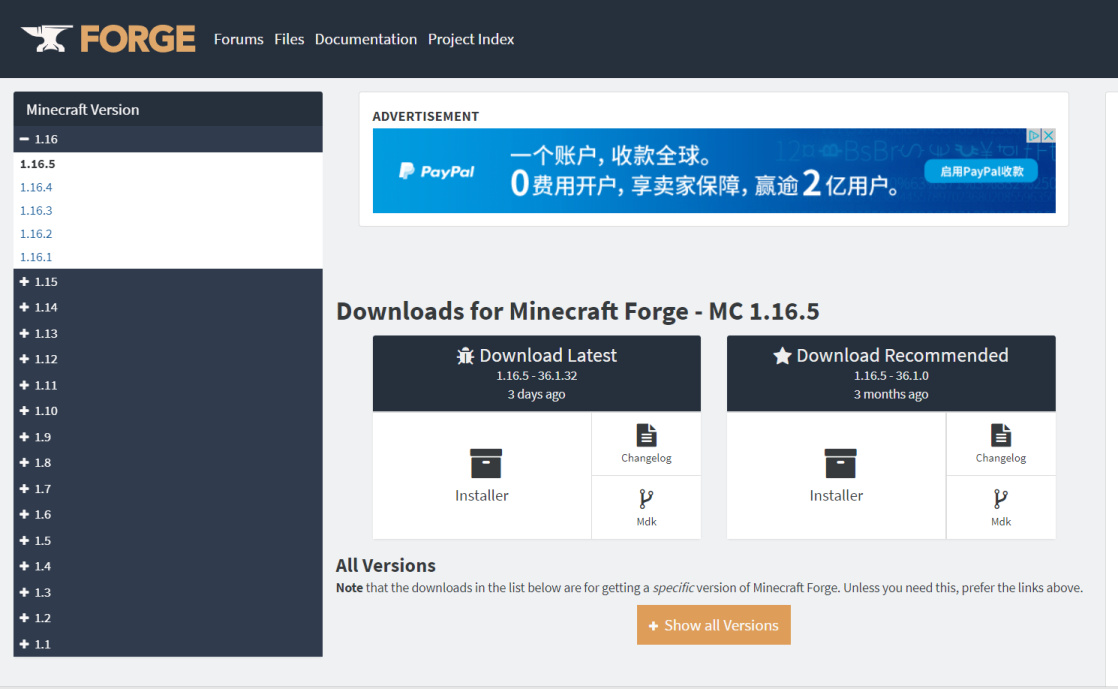Open the Changelog for version 36.1.0

[1000, 443]
